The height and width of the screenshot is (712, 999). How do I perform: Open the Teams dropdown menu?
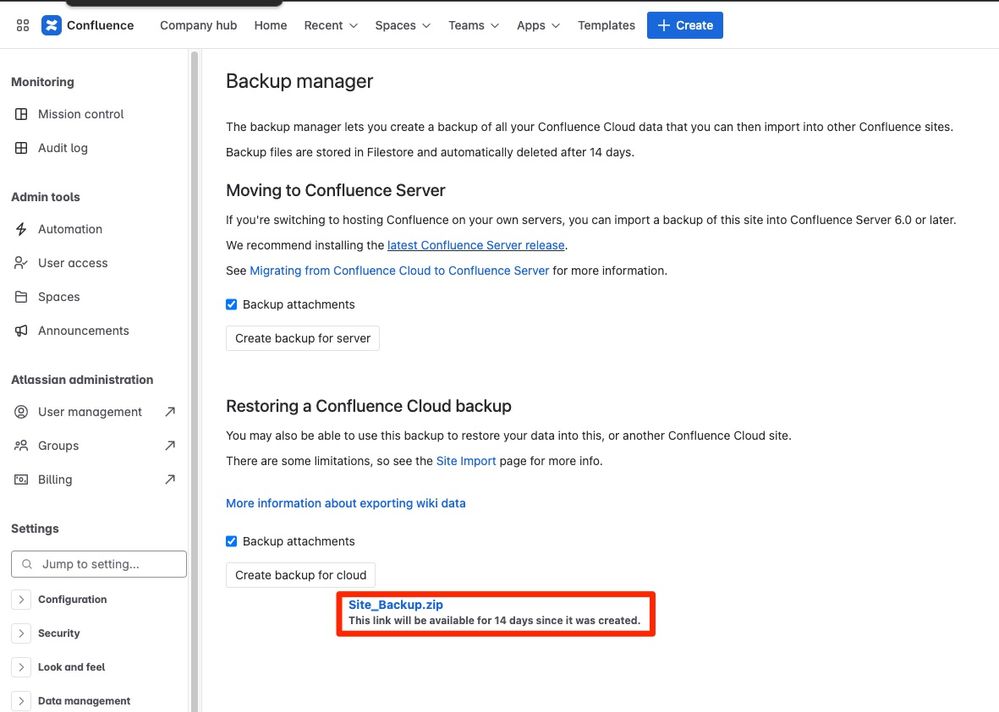coord(473,25)
